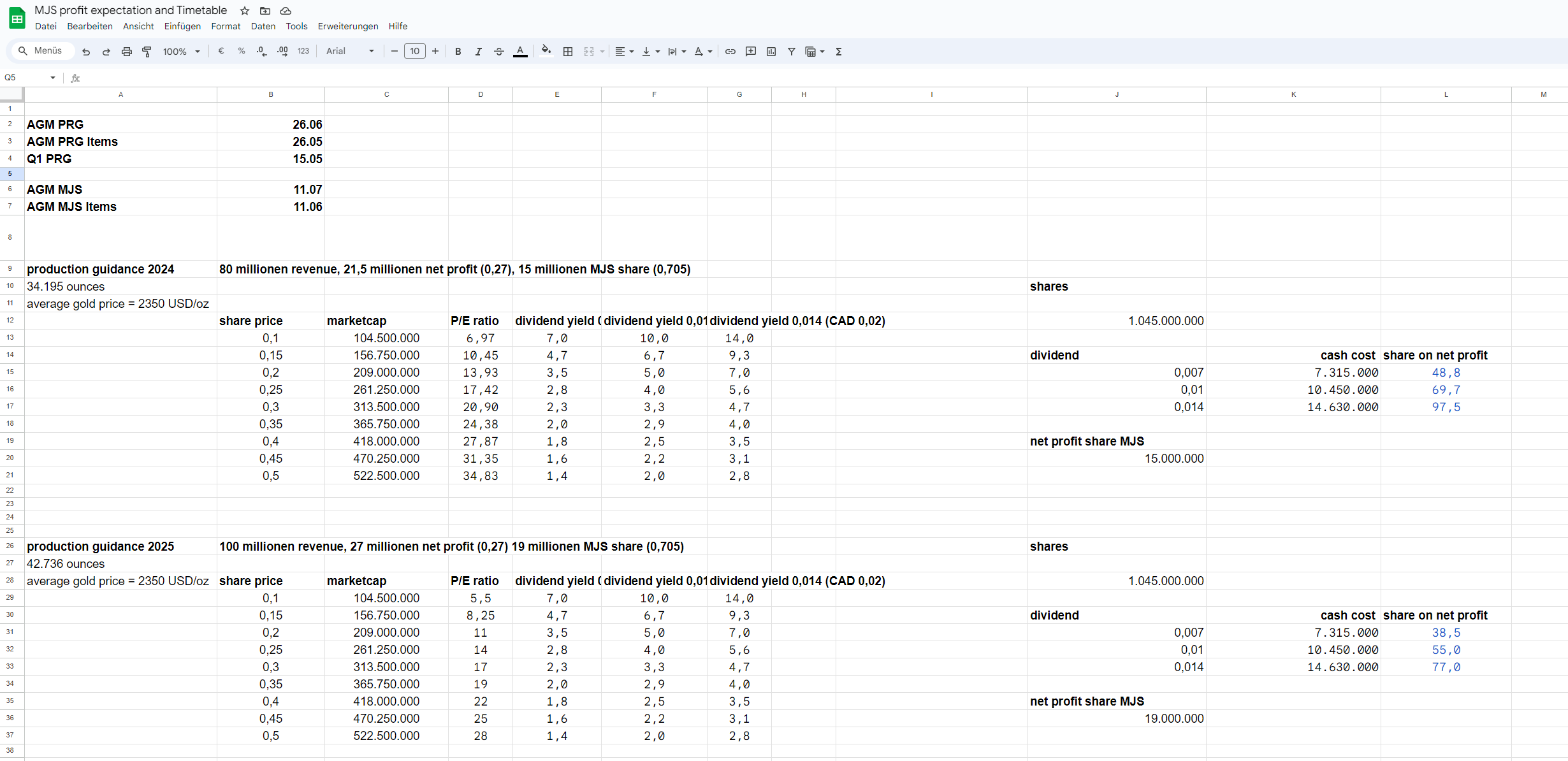The height and width of the screenshot is (761, 1568).
Task: Add a comment via toolbar icon
Action: click(751, 52)
